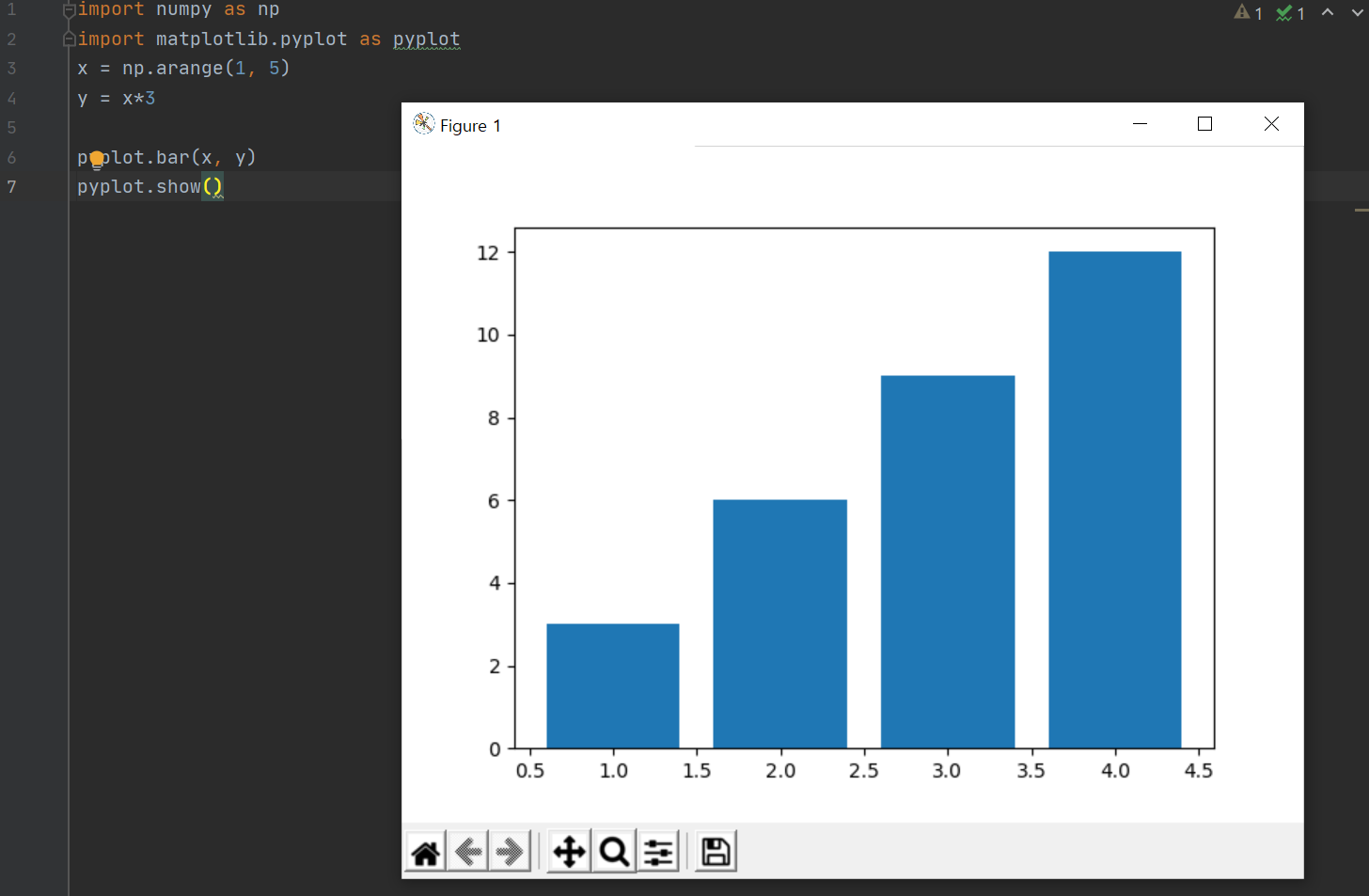Reset the plot view with the Home icon
This screenshot has height=896, width=1369.
(426, 853)
